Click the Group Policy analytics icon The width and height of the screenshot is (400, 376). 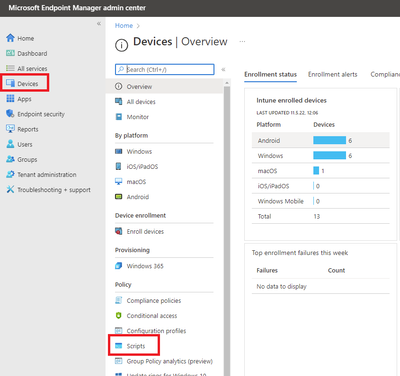click(x=118, y=361)
